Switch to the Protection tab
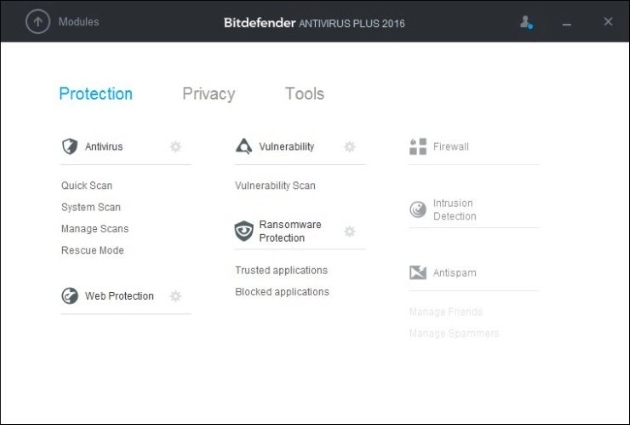The width and height of the screenshot is (630, 425). [x=96, y=94]
